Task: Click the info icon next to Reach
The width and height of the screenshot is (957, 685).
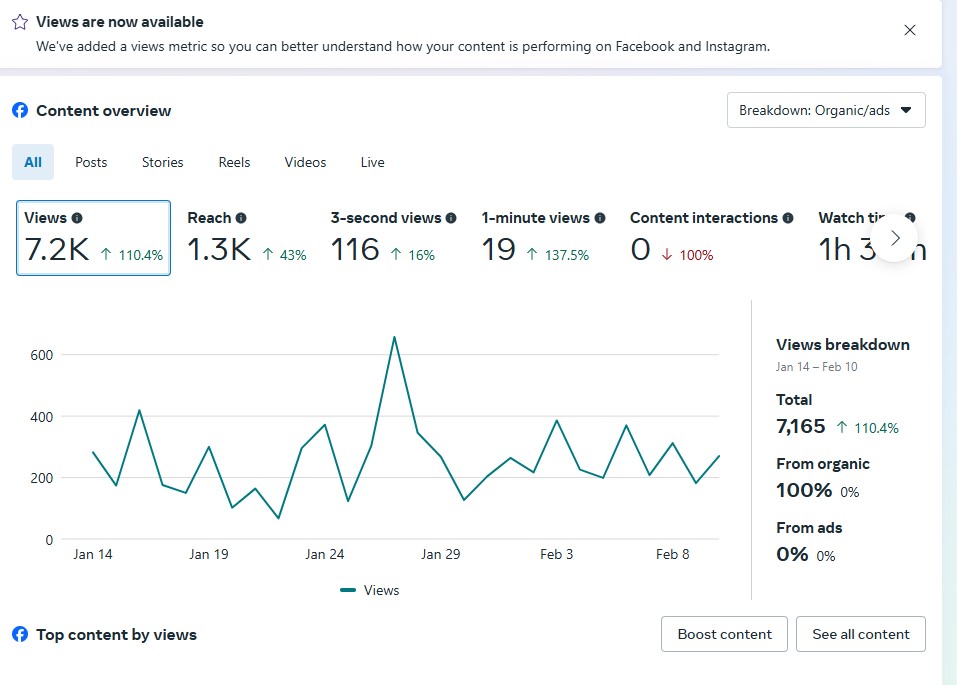Action: [241, 218]
